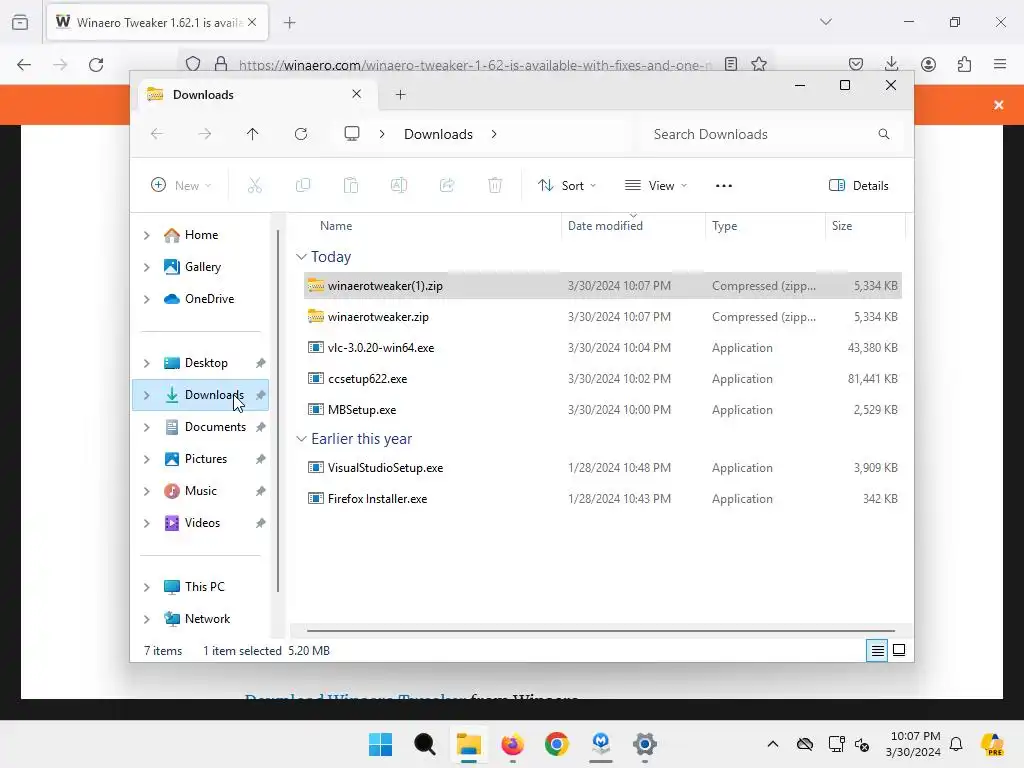Click the Rename icon in toolbar

coord(399,185)
